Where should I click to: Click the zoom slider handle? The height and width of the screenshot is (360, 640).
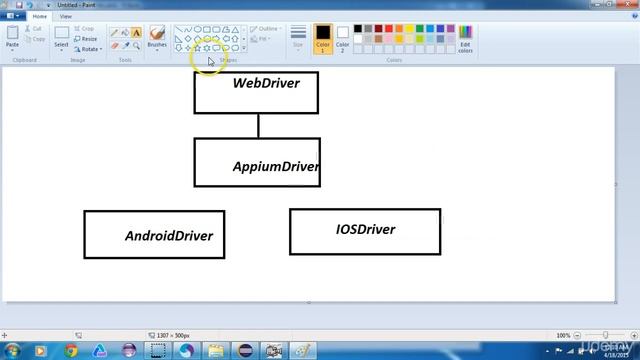pos(606,335)
